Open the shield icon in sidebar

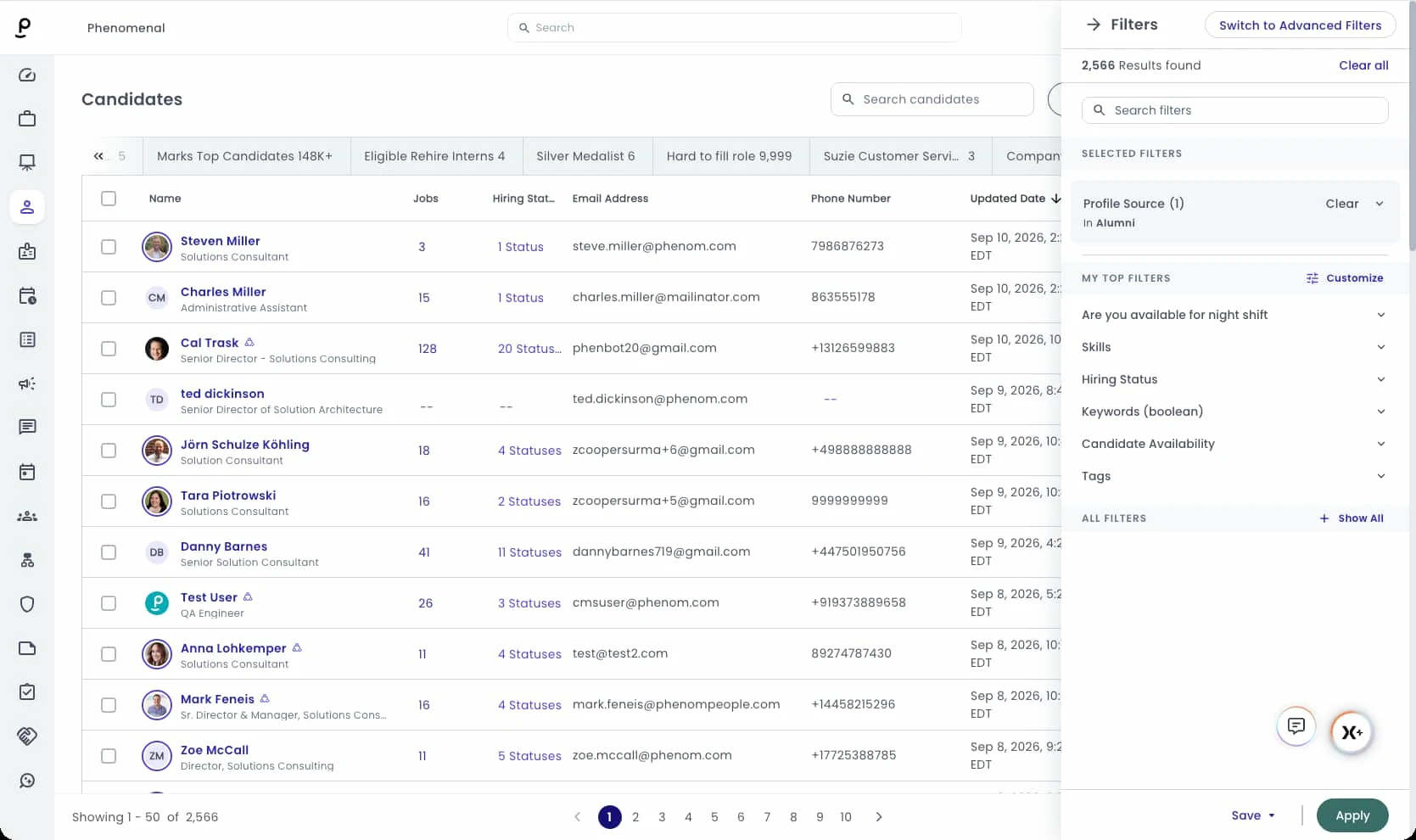27,604
